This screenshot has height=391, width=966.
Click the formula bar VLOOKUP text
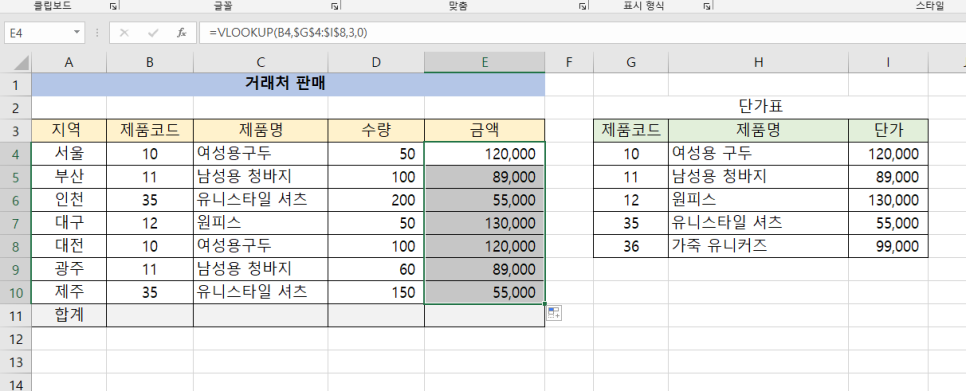point(288,32)
